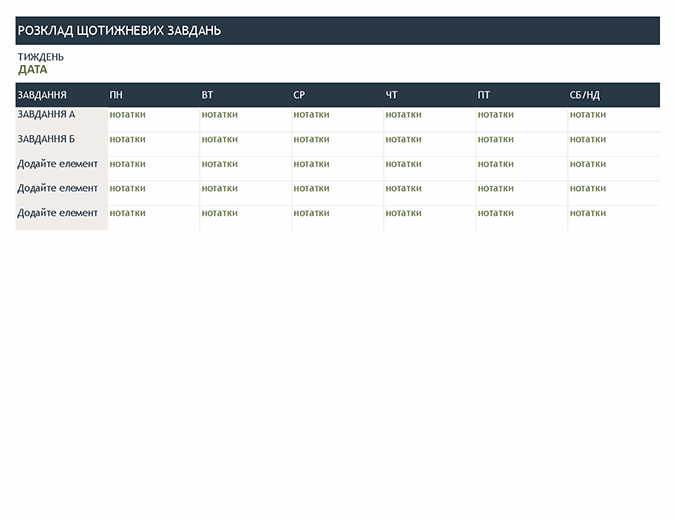The image size is (675, 520).
Task: Select the ТИЖДЕНЬ label cell
Action: [x=41, y=57]
